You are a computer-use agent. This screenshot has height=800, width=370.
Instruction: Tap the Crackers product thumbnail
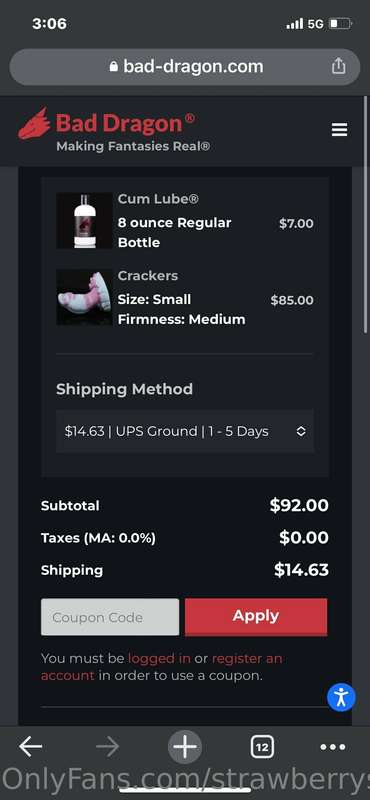84,297
